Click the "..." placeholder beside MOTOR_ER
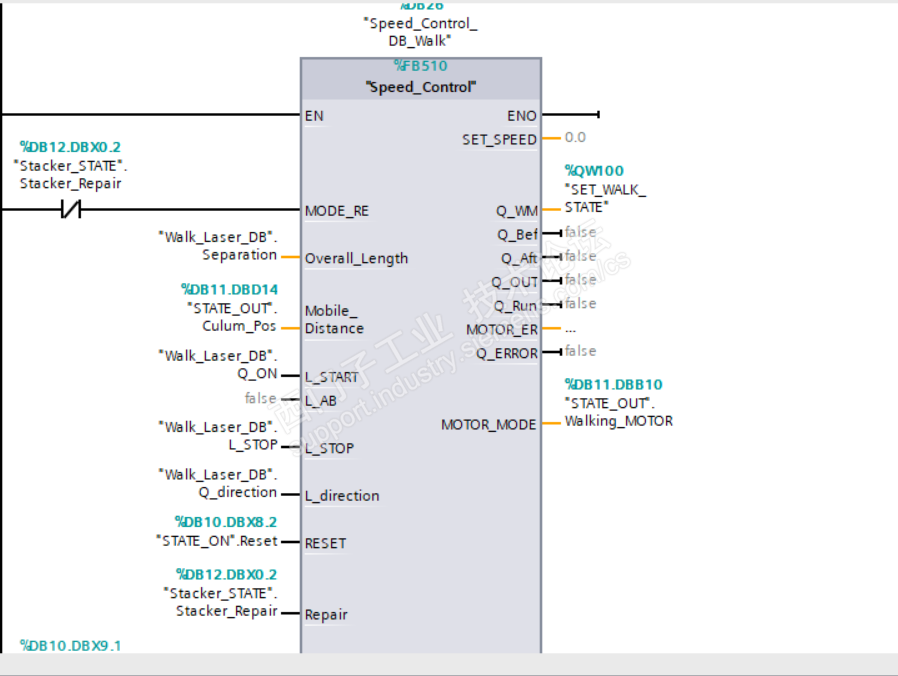This screenshot has width=898, height=676. tap(570, 329)
